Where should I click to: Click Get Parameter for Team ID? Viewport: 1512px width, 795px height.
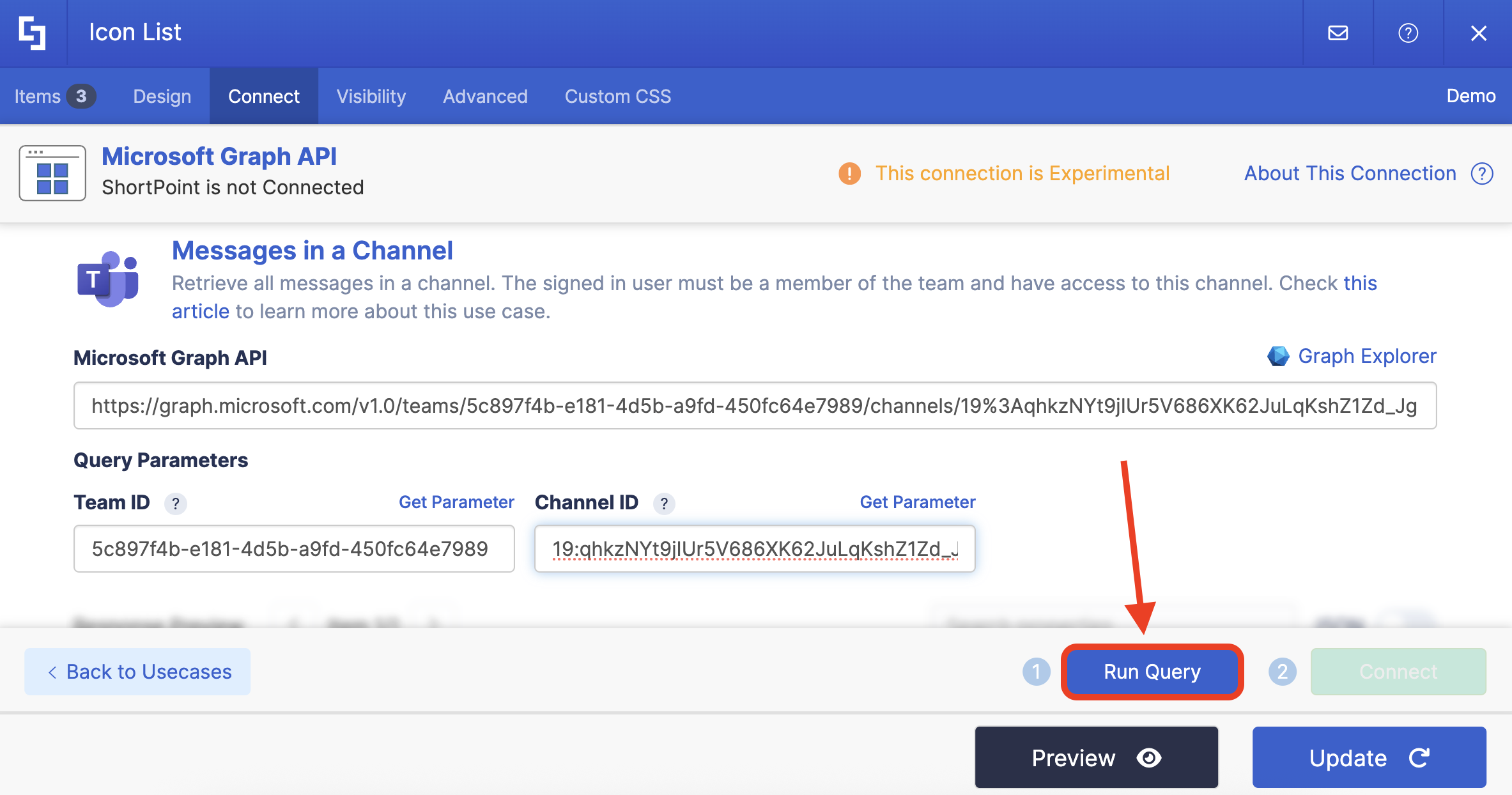point(456,502)
